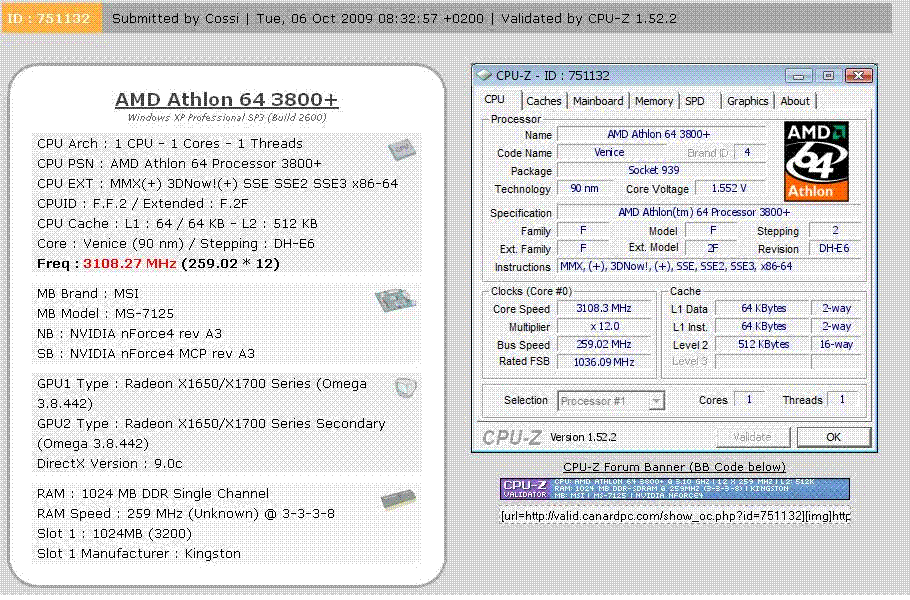Click the Name field AMD Athlon 64 3800+
Screen dimensions: 910x600
(x=661, y=134)
